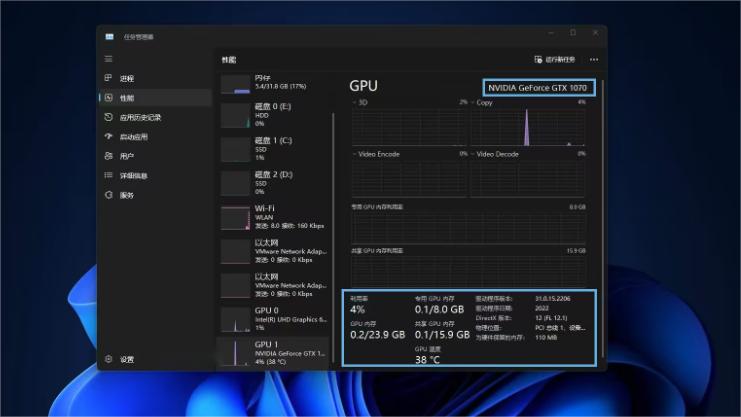Click the resource list vertical scrollbar
This screenshot has width=741, height=417.
[334, 236]
